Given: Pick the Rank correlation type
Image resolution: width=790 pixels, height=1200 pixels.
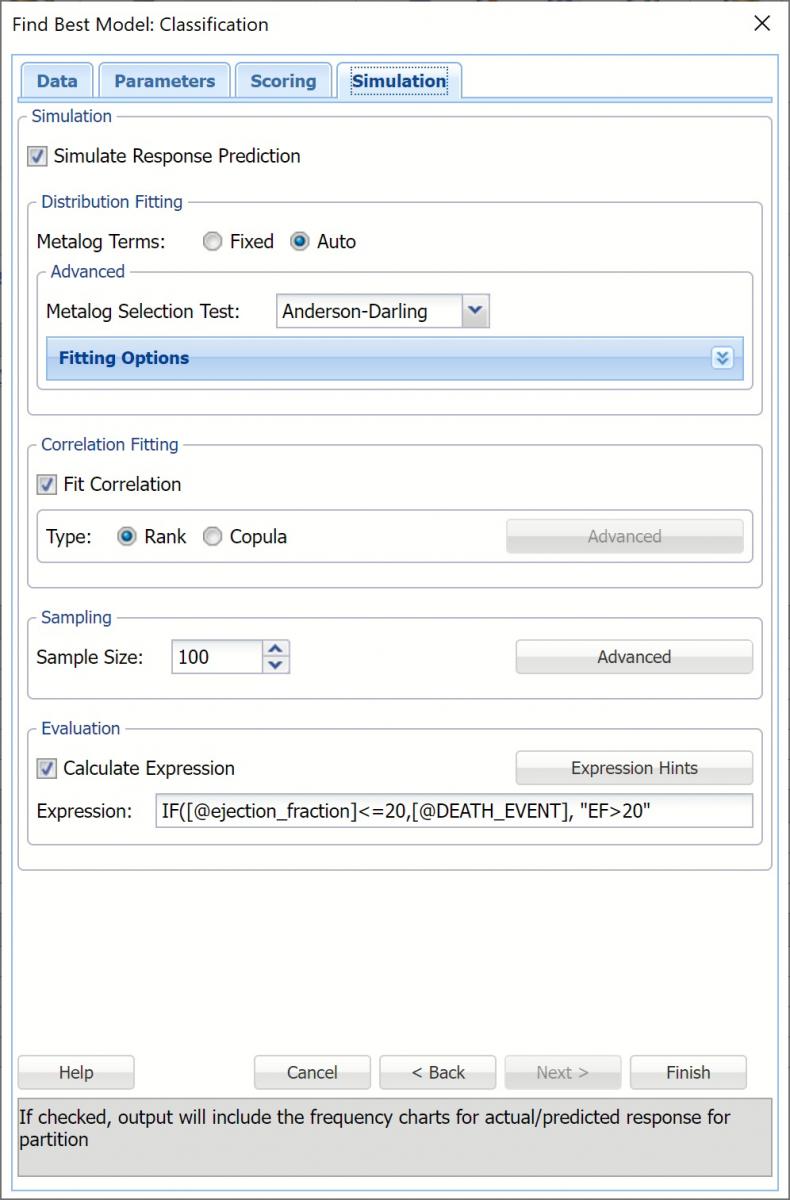Looking at the screenshot, I should [127, 536].
